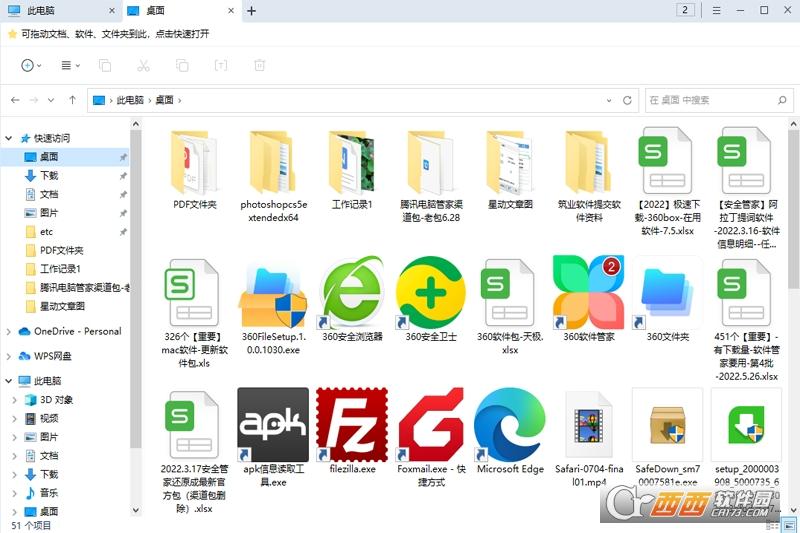The width and height of the screenshot is (800, 533).
Task: Add a new tab with plus button
Action: tap(252, 11)
